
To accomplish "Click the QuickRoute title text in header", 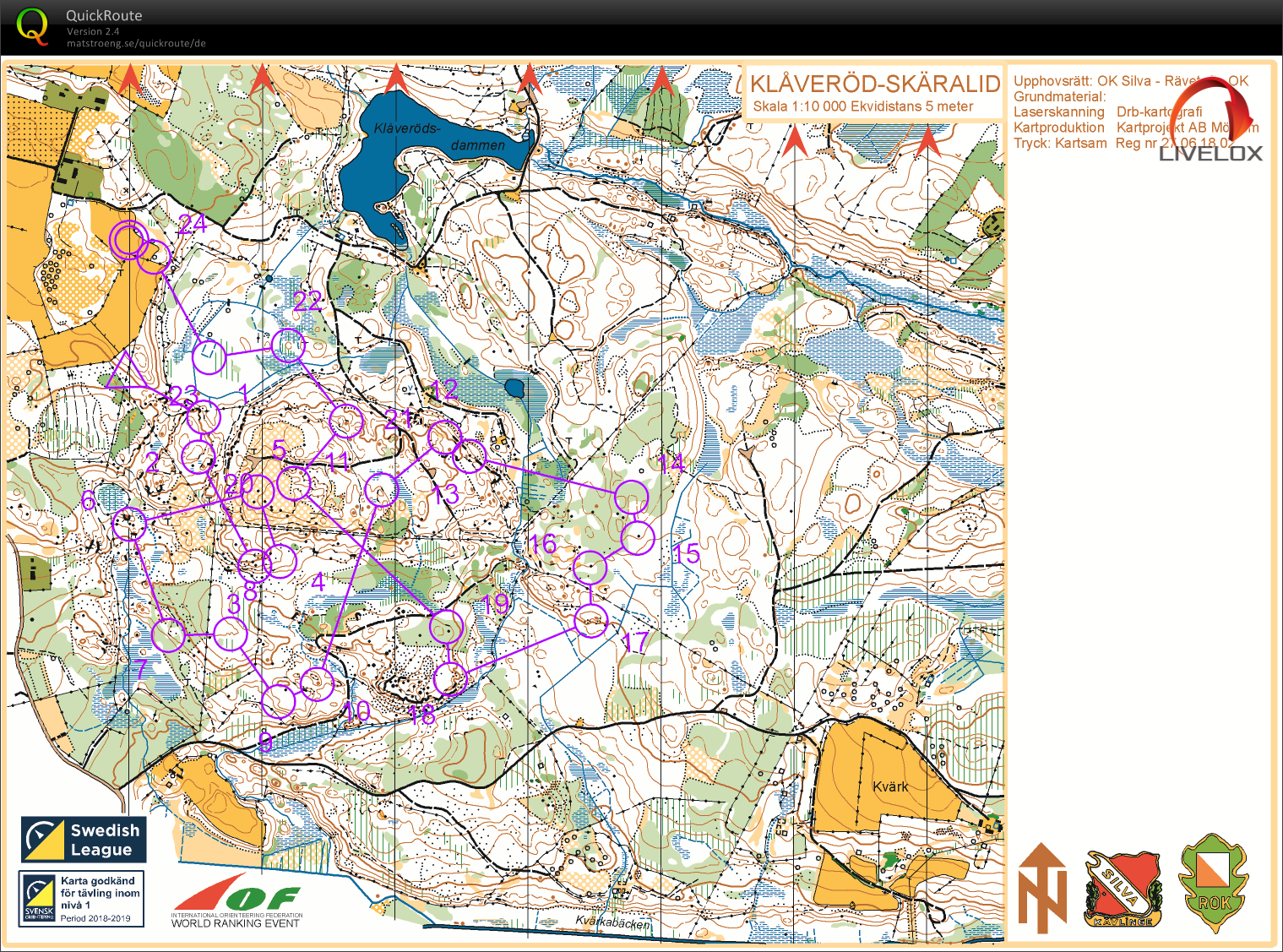I will pyautogui.click(x=104, y=15).
